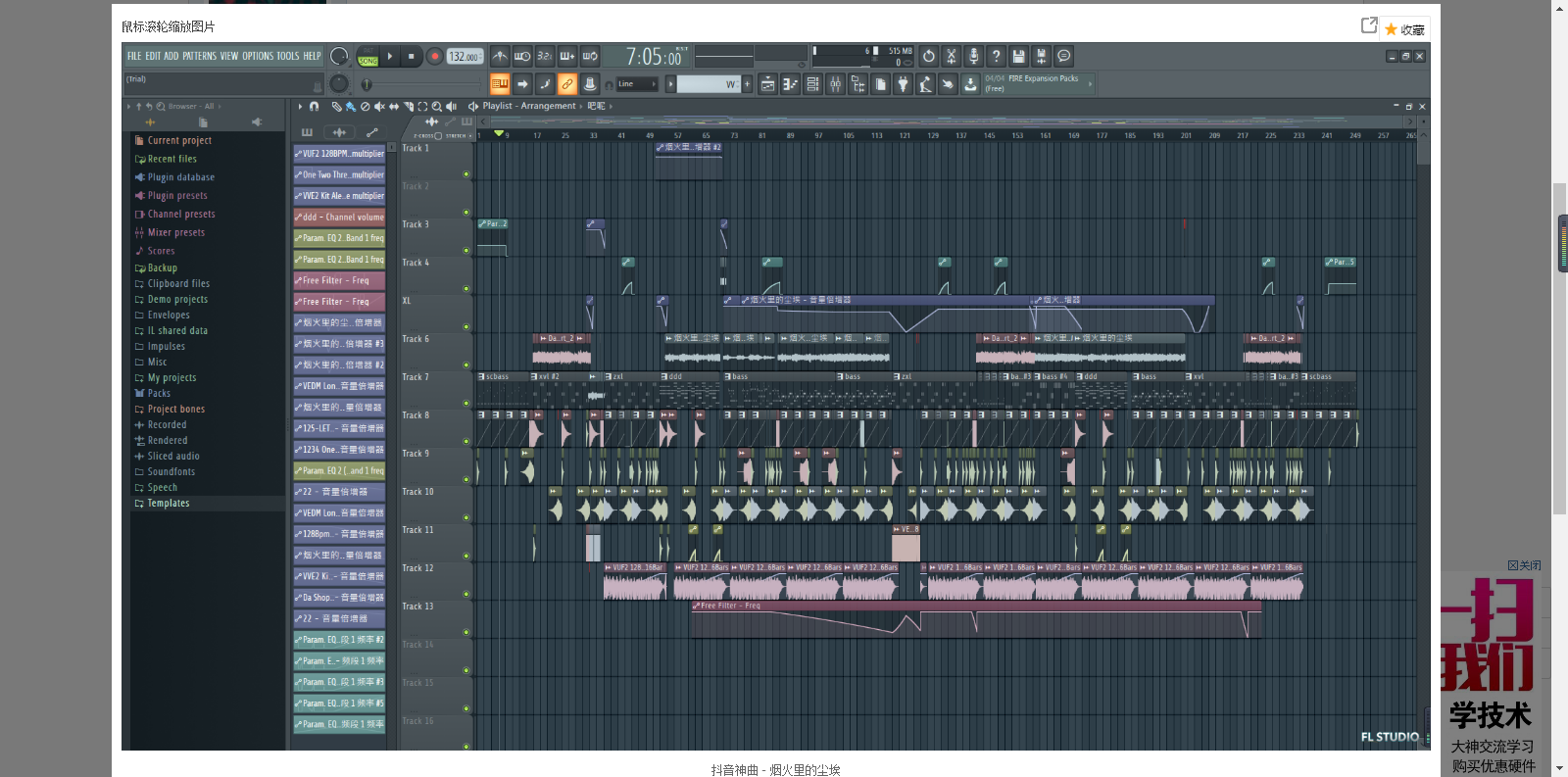The width and height of the screenshot is (1568, 777).
Task: Click the metronome icon
Action: coord(500,57)
